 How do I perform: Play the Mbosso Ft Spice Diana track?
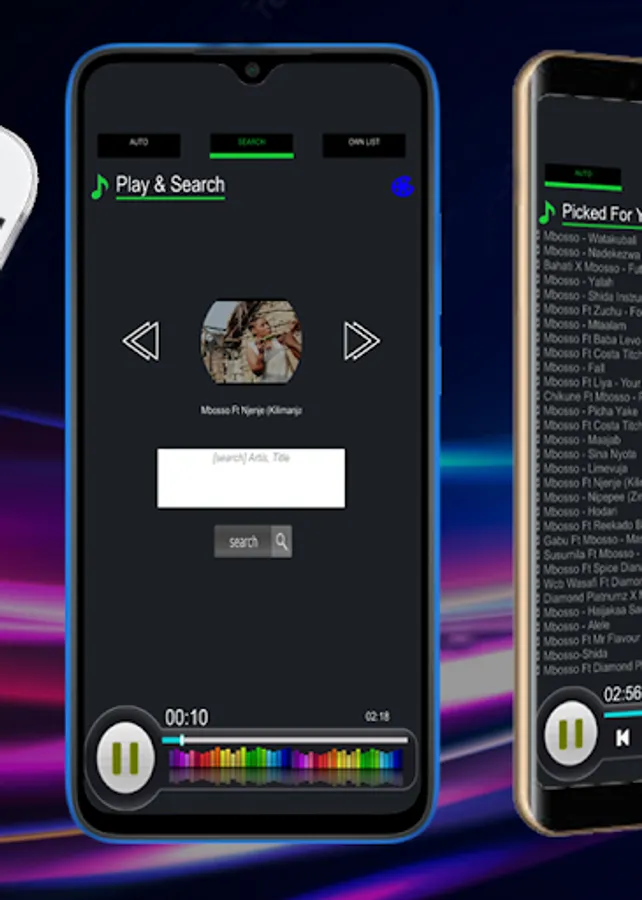[592, 569]
